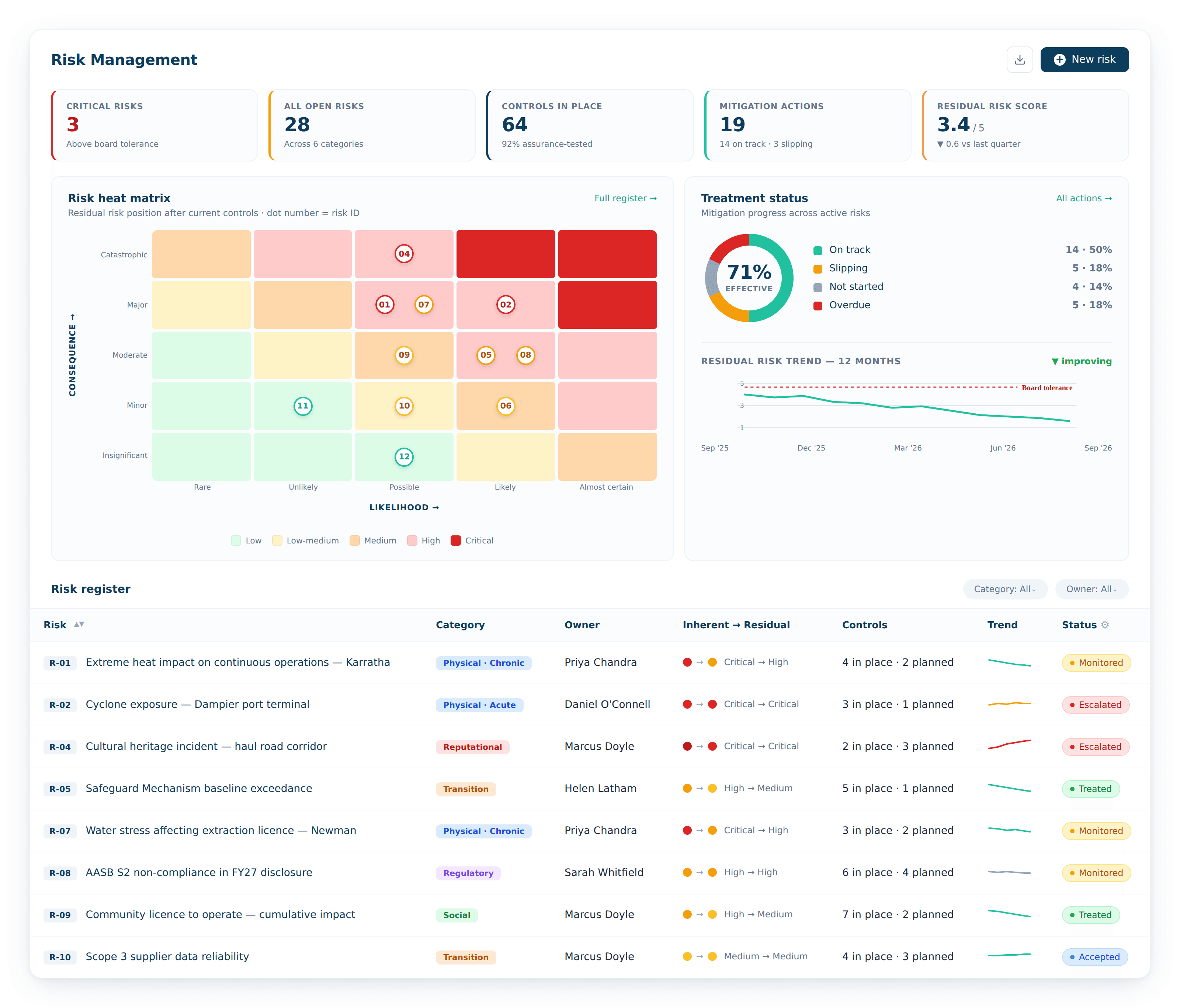Screen dimensions: 1180x1008
Task: Click the Social category tag on R-09
Action: point(457,915)
